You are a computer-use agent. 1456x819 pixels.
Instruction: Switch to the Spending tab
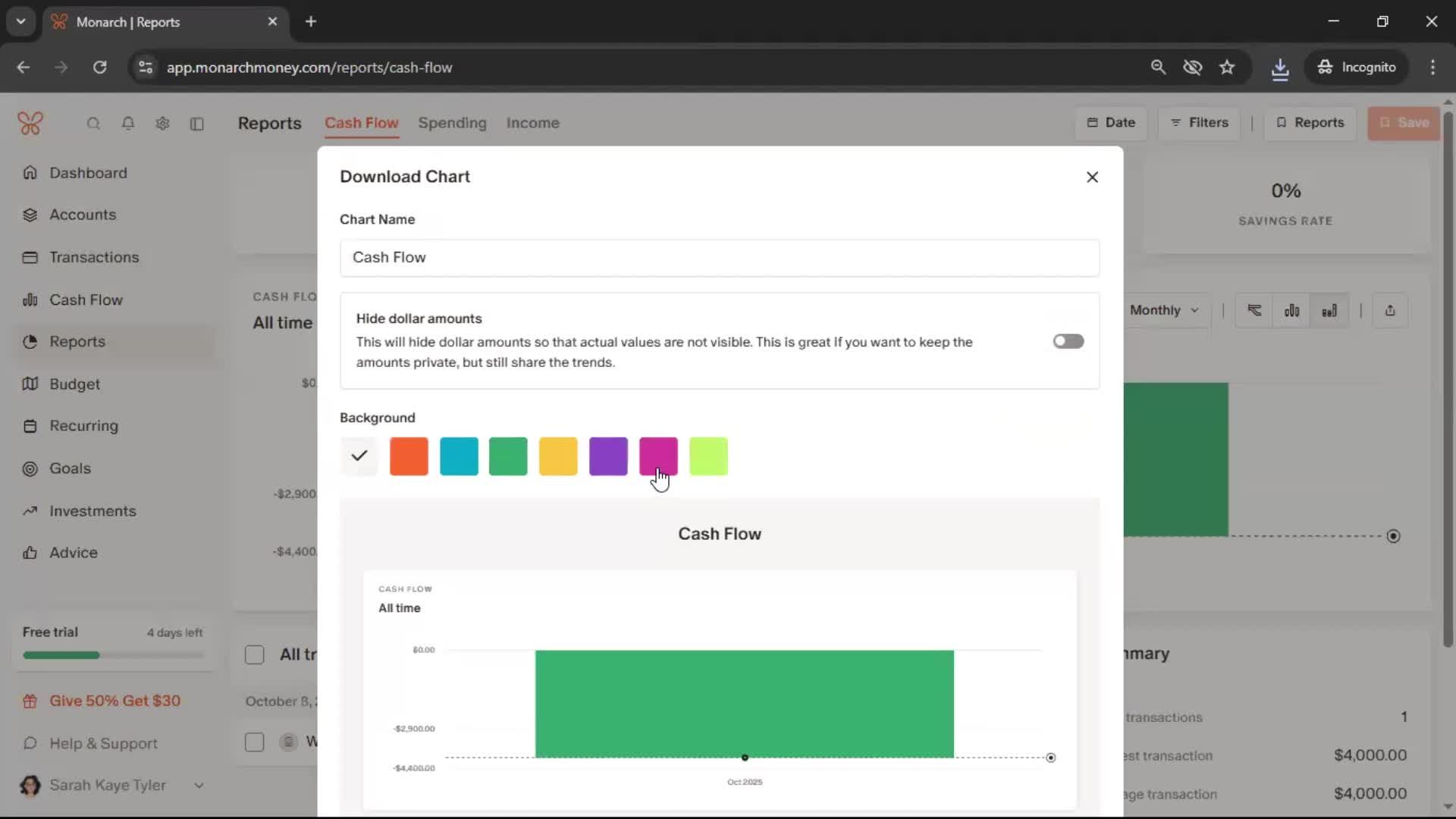(452, 123)
